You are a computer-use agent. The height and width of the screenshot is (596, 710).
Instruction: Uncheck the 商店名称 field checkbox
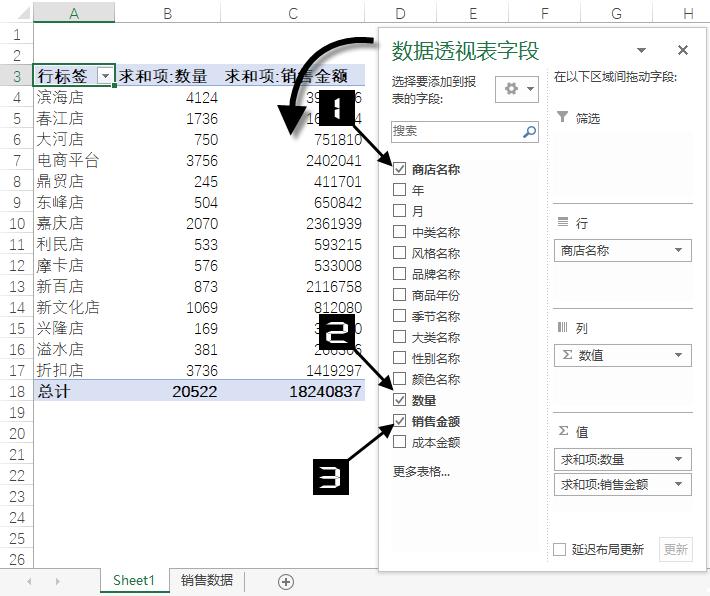tap(399, 169)
